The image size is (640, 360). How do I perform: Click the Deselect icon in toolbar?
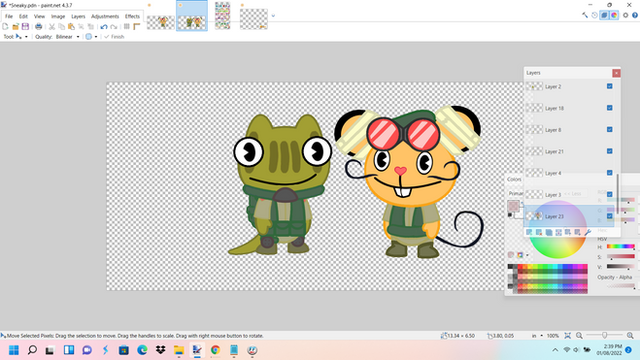pyautogui.click(x=91, y=27)
